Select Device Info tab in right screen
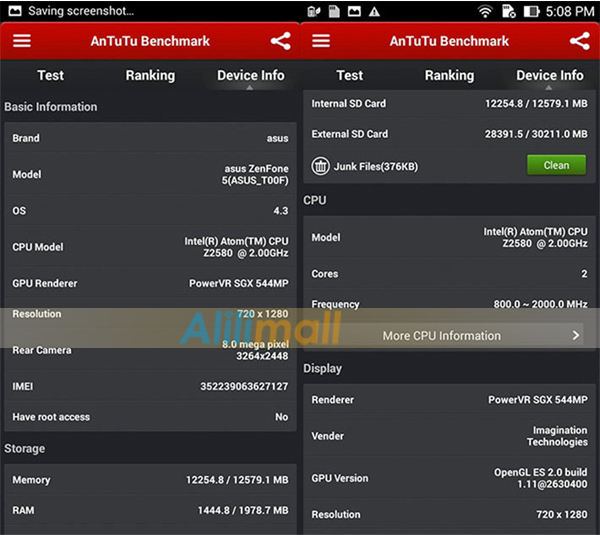600x535 pixels. pyautogui.click(x=550, y=75)
